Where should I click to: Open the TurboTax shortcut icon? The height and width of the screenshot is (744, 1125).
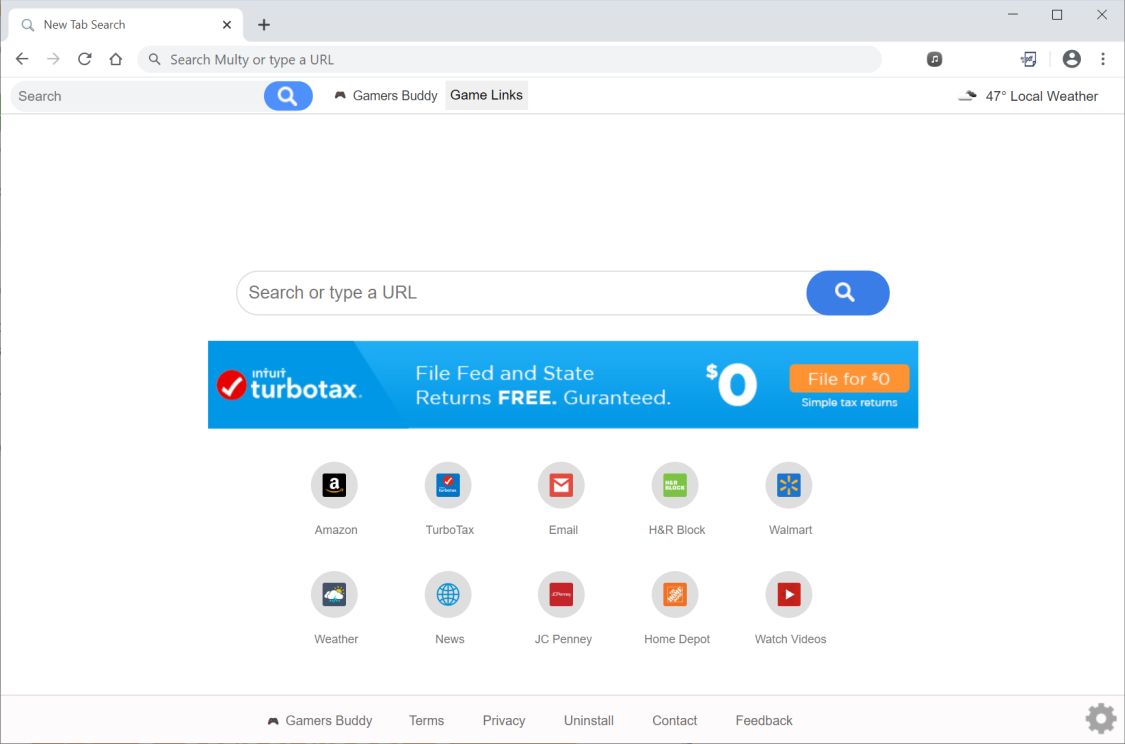(448, 484)
